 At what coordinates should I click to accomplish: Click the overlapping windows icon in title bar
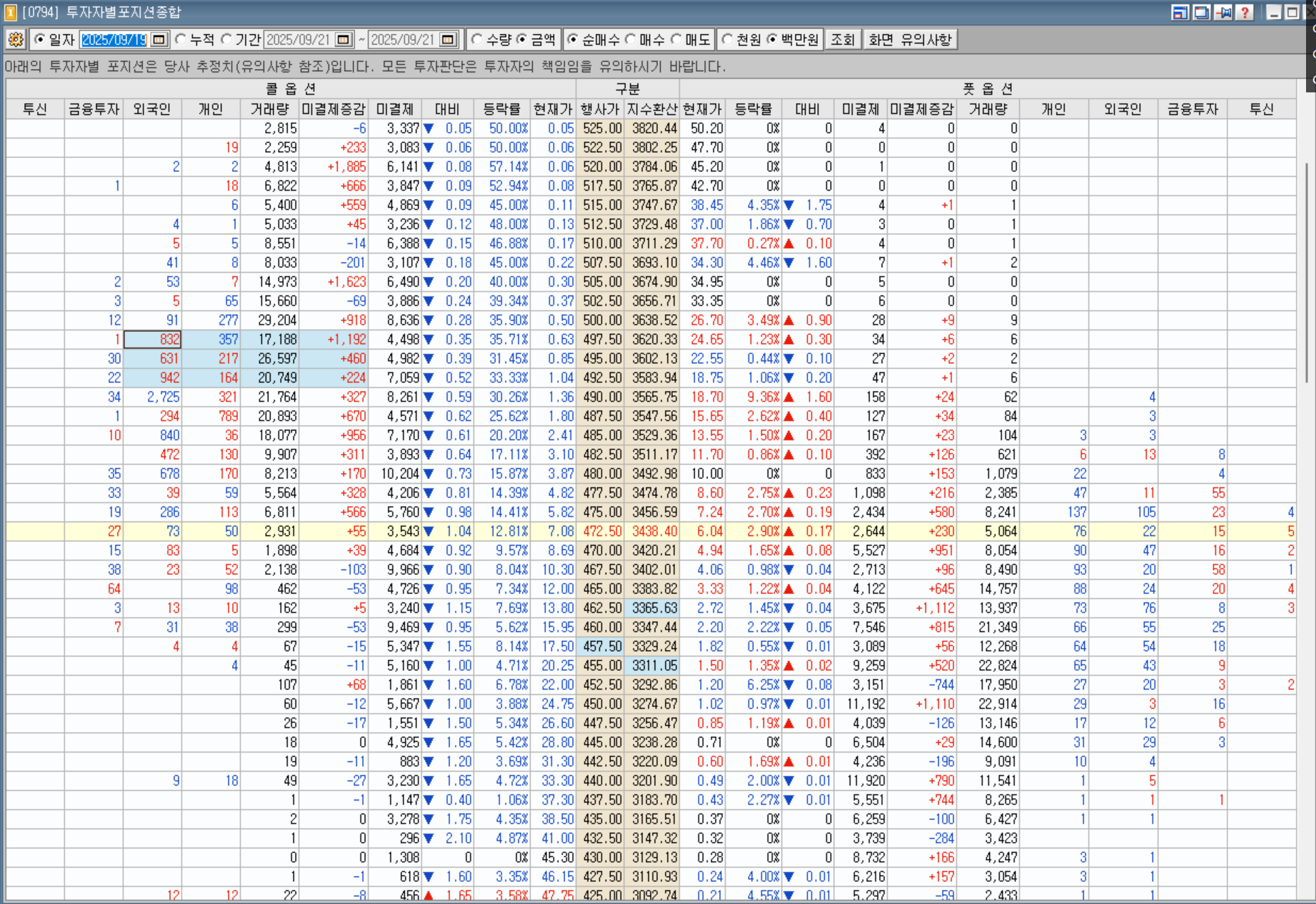tap(1202, 12)
